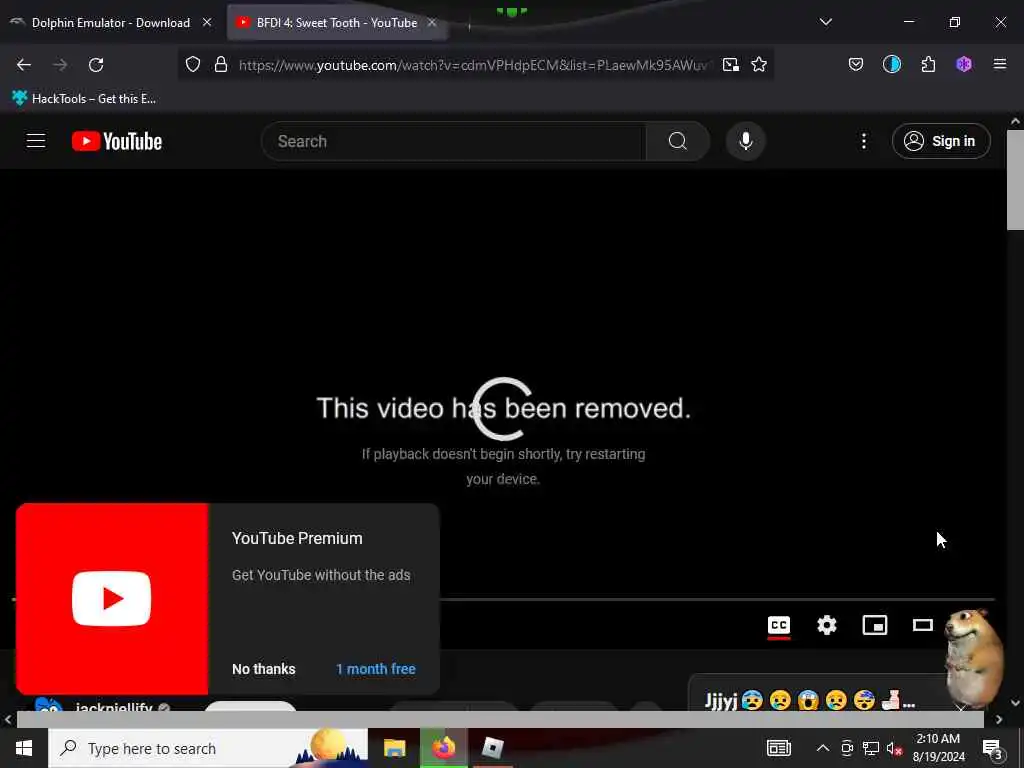
Task: Click the 'This video has been removed.' message
Action: (x=503, y=409)
